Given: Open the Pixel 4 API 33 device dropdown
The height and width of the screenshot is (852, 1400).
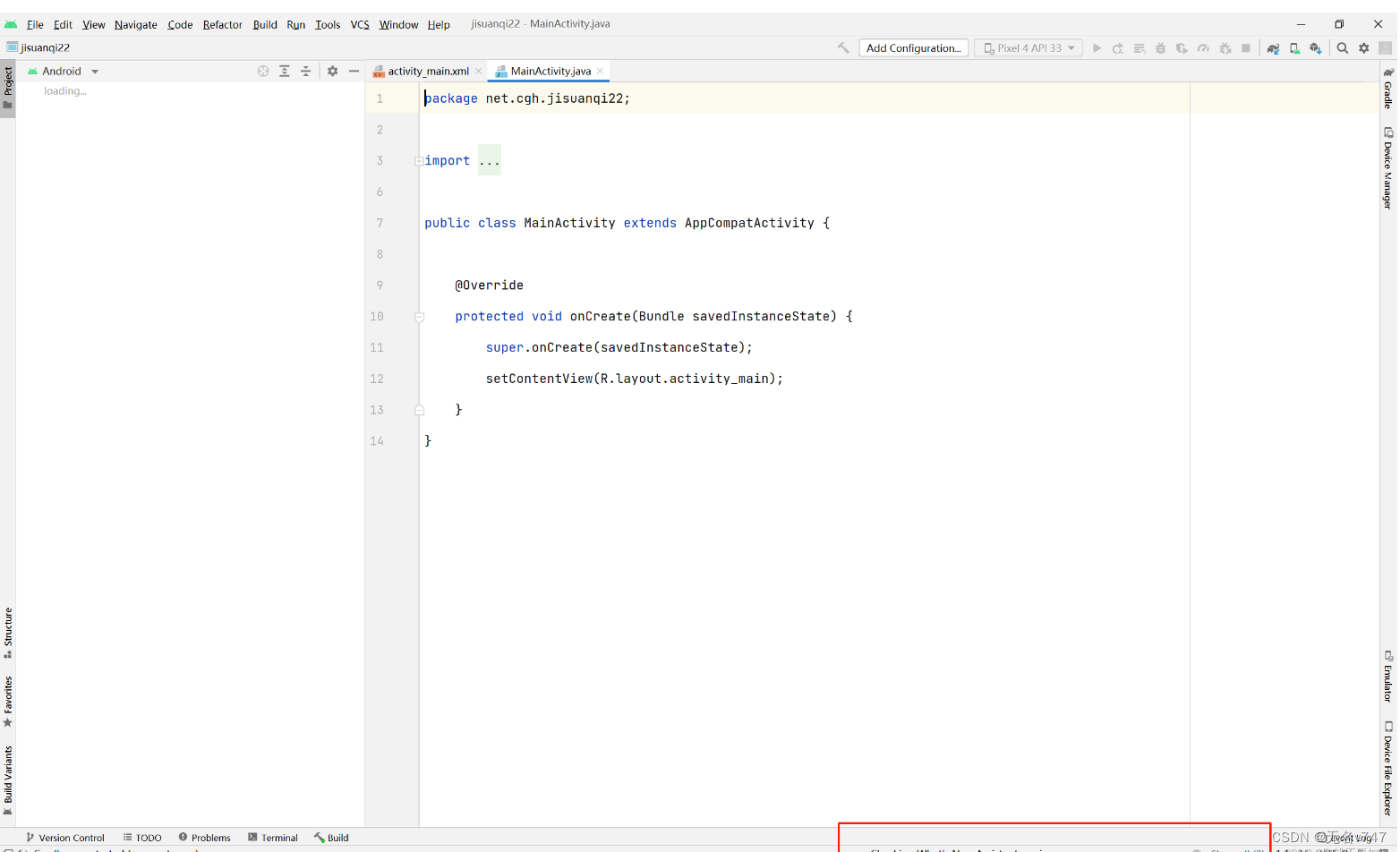Looking at the screenshot, I should point(1029,48).
